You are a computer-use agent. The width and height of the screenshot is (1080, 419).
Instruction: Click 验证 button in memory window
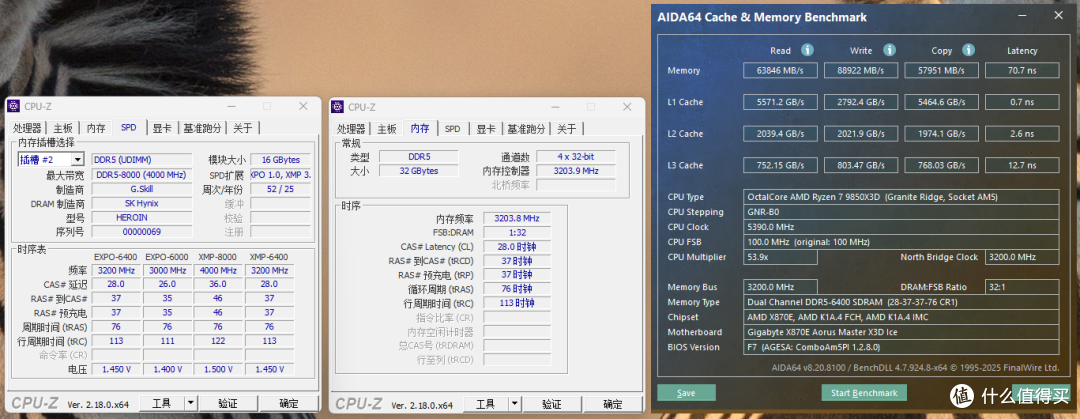[551, 404]
